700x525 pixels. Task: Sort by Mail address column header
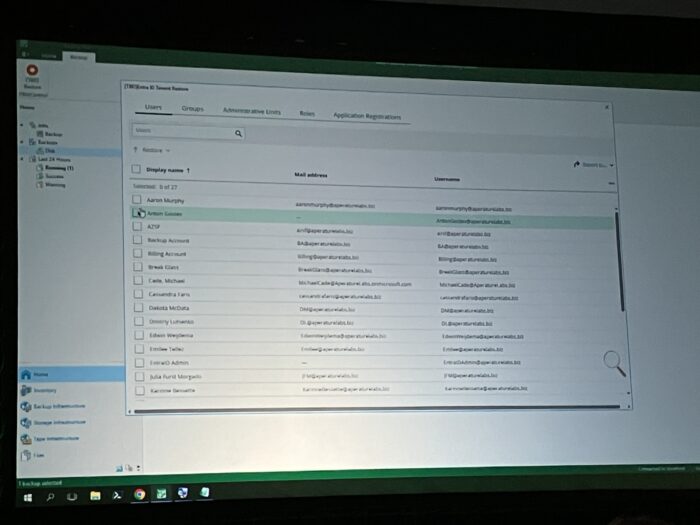(x=311, y=175)
